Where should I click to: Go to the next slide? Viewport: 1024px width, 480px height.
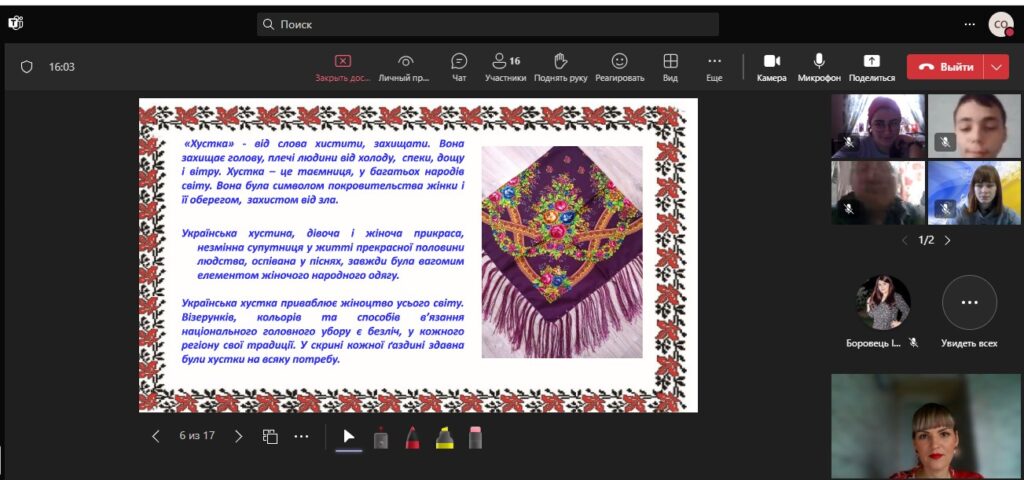pyautogui.click(x=238, y=436)
